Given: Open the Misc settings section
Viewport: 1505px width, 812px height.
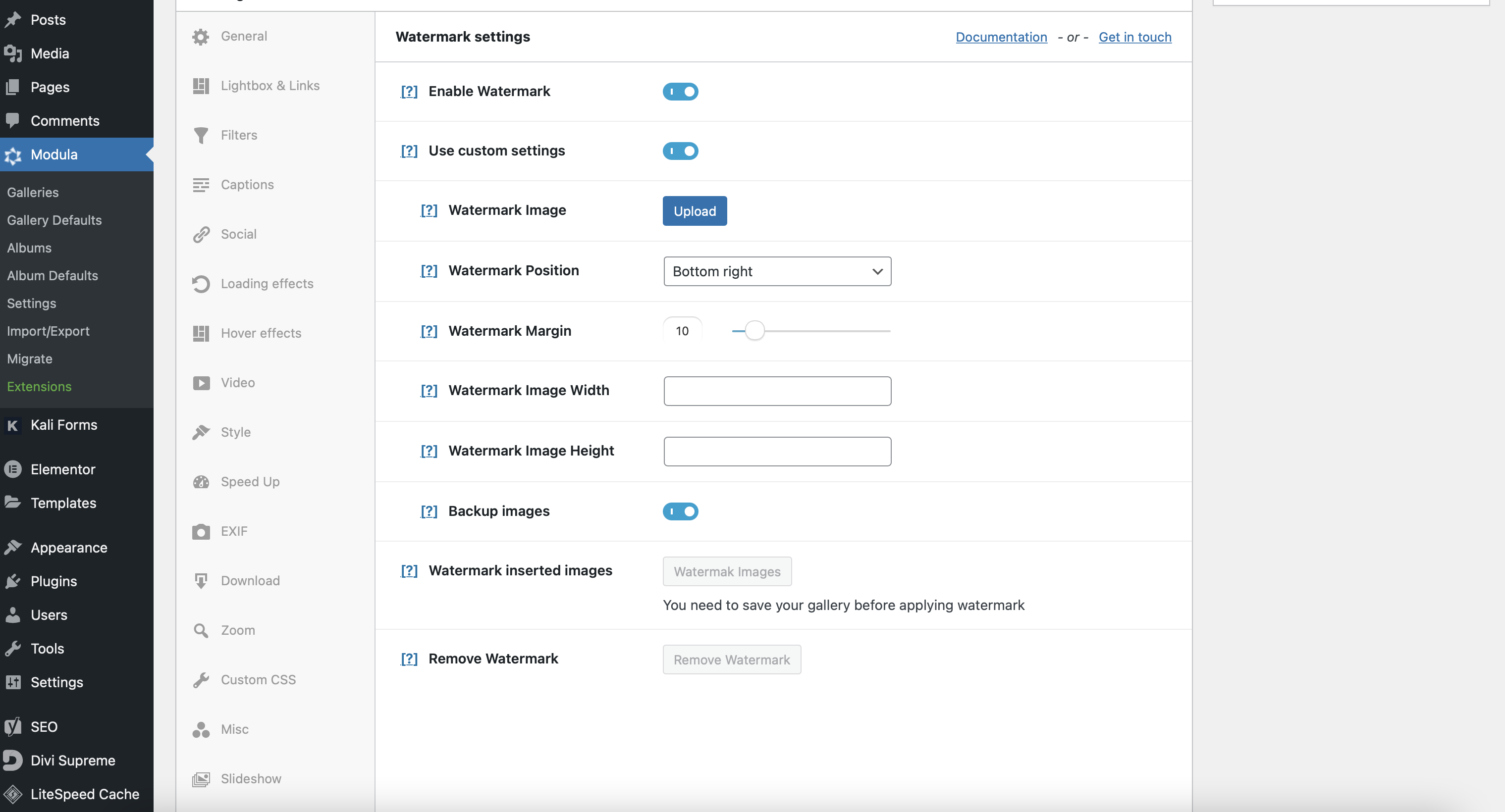Looking at the screenshot, I should (233, 729).
